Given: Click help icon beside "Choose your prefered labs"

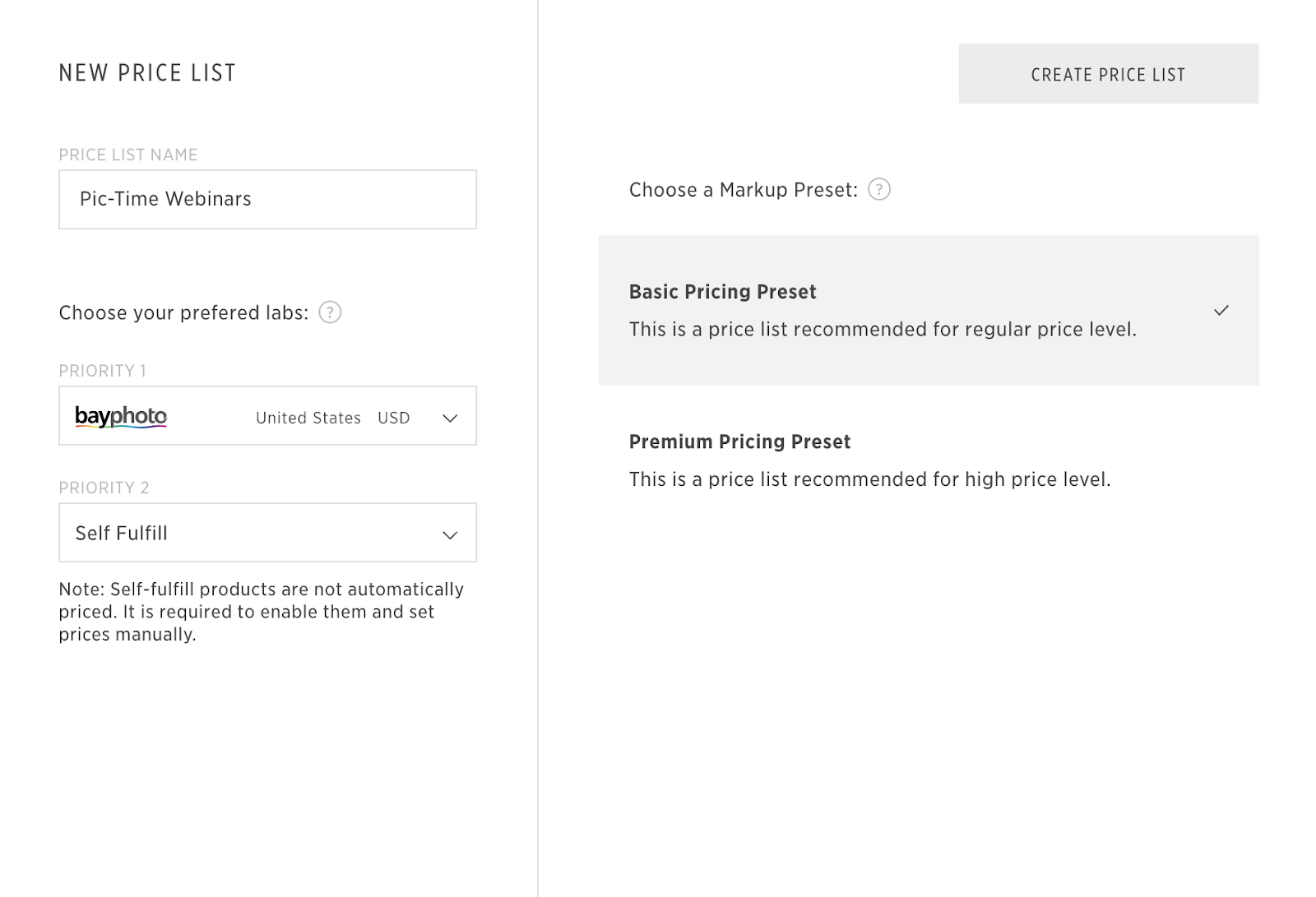Looking at the screenshot, I should pyautogui.click(x=330, y=312).
